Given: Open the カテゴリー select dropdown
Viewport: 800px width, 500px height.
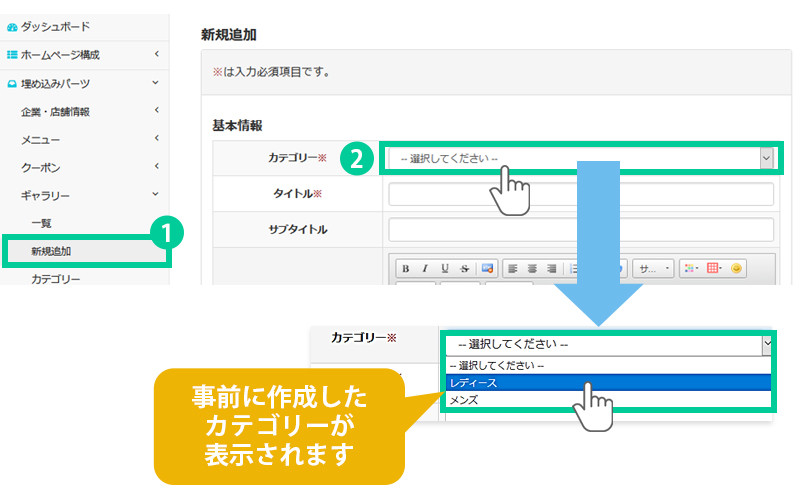Looking at the screenshot, I should point(578,158).
